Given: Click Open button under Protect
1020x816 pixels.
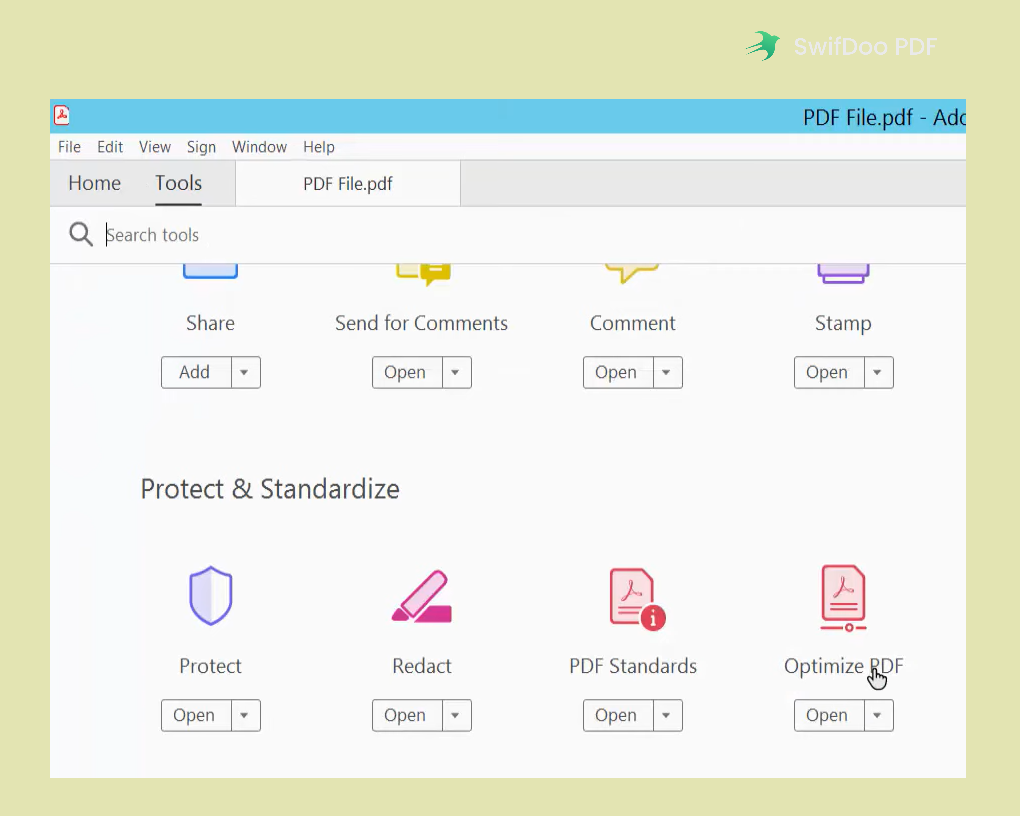Looking at the screenshot, I should pos(196,715).
